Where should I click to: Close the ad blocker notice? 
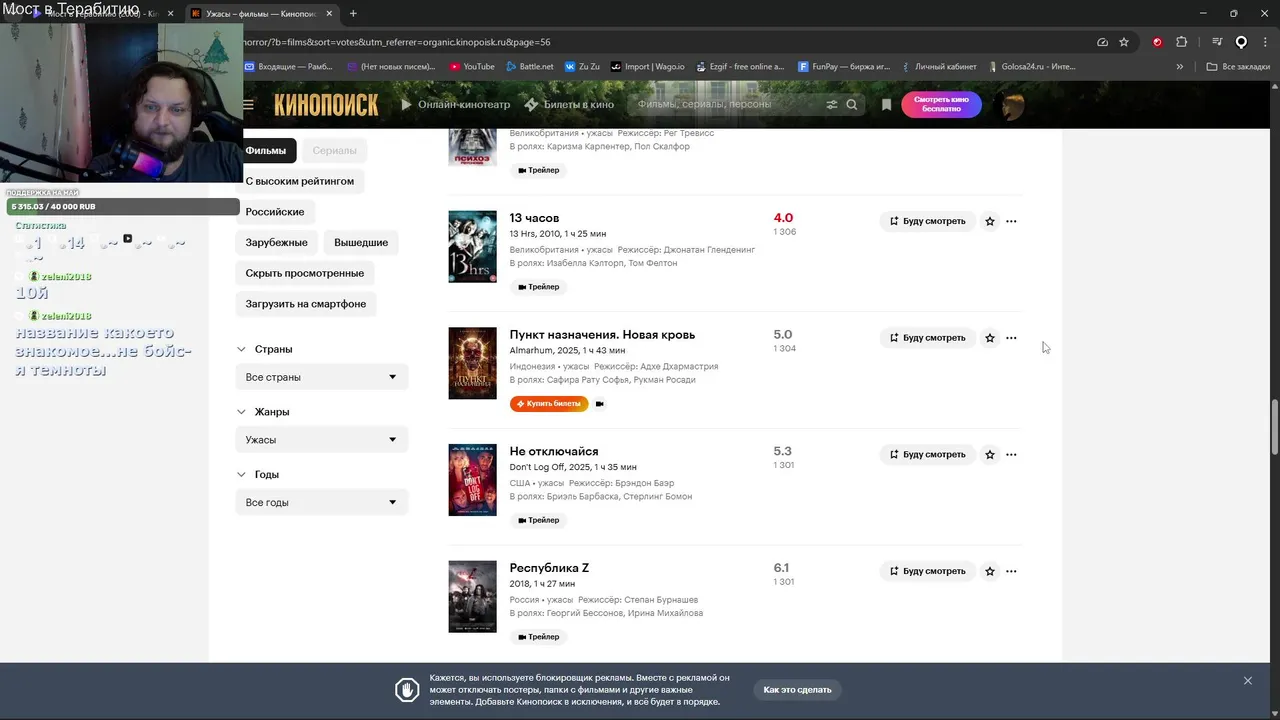[1247, 681]
